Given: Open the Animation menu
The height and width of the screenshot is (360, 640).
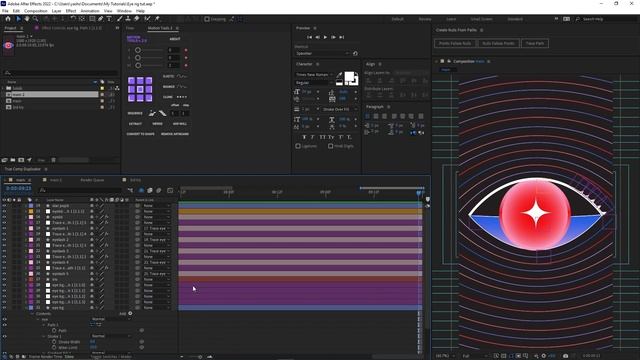Looking at the screenshot, I should click(90, 11).
